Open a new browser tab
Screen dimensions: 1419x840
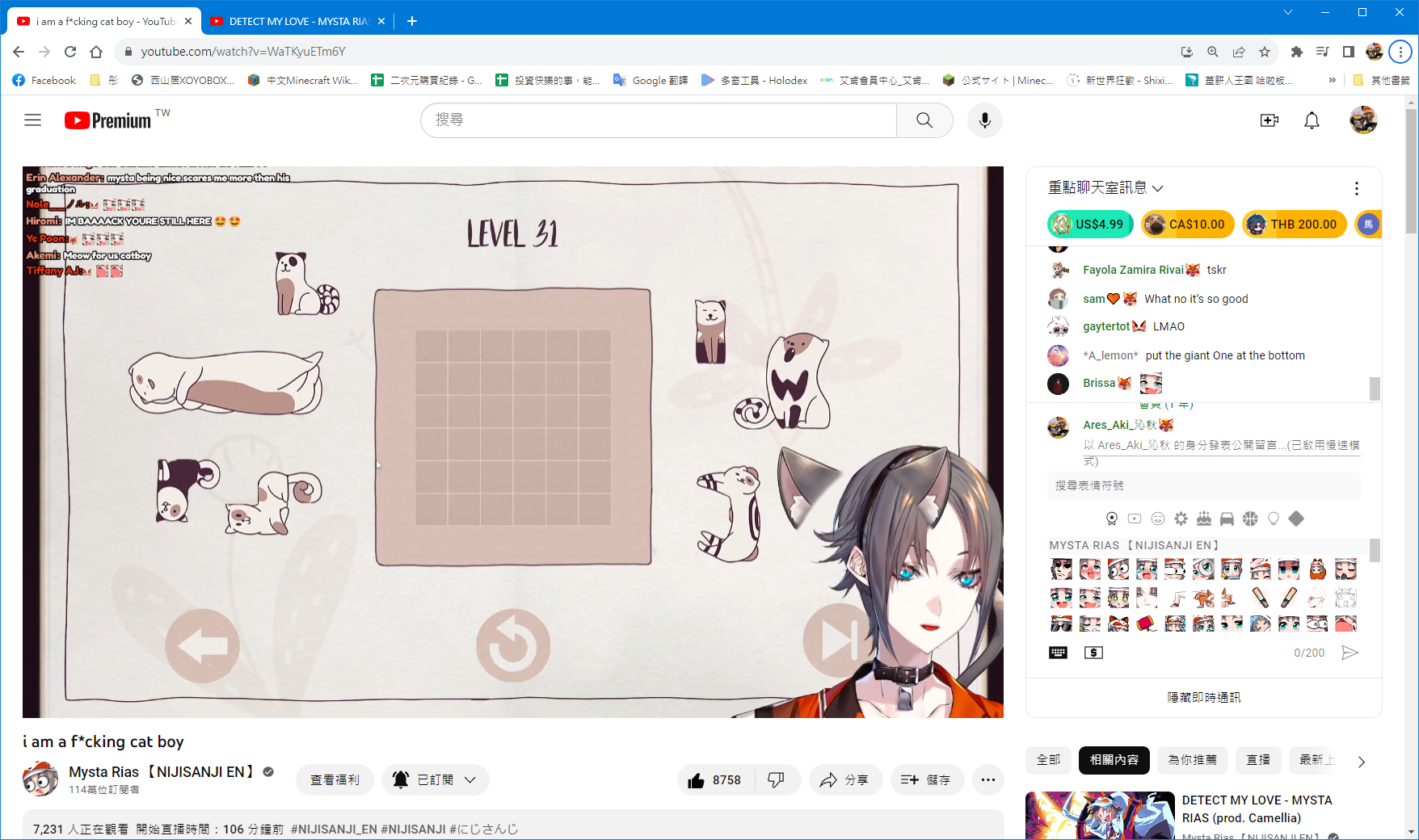(411, 21)
